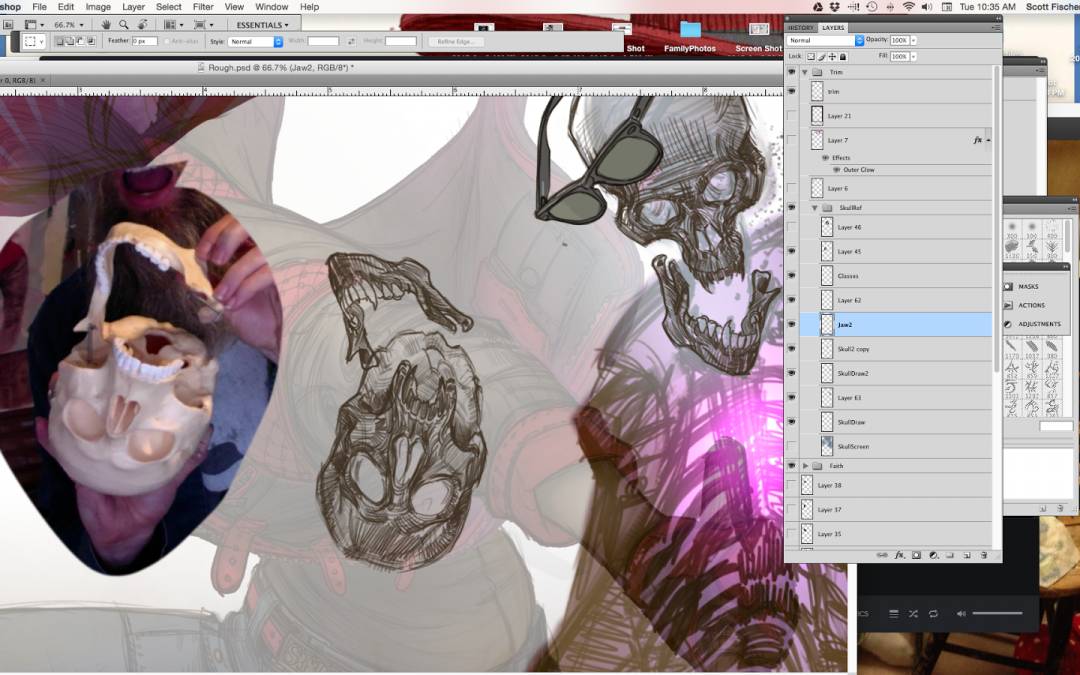The height and width of the screenshot is (675, 1080).
Task: Select the Zoom tool magnifier icon
Action: (123, 24)
